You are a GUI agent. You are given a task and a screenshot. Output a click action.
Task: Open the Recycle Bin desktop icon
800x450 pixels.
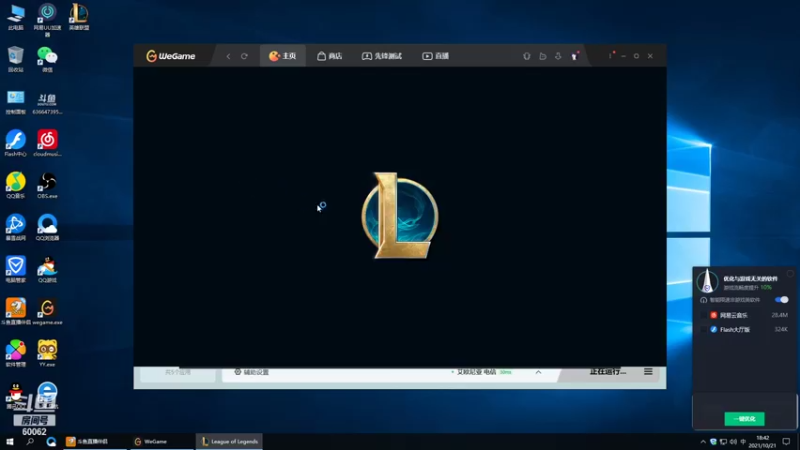[x=16, y=59]
